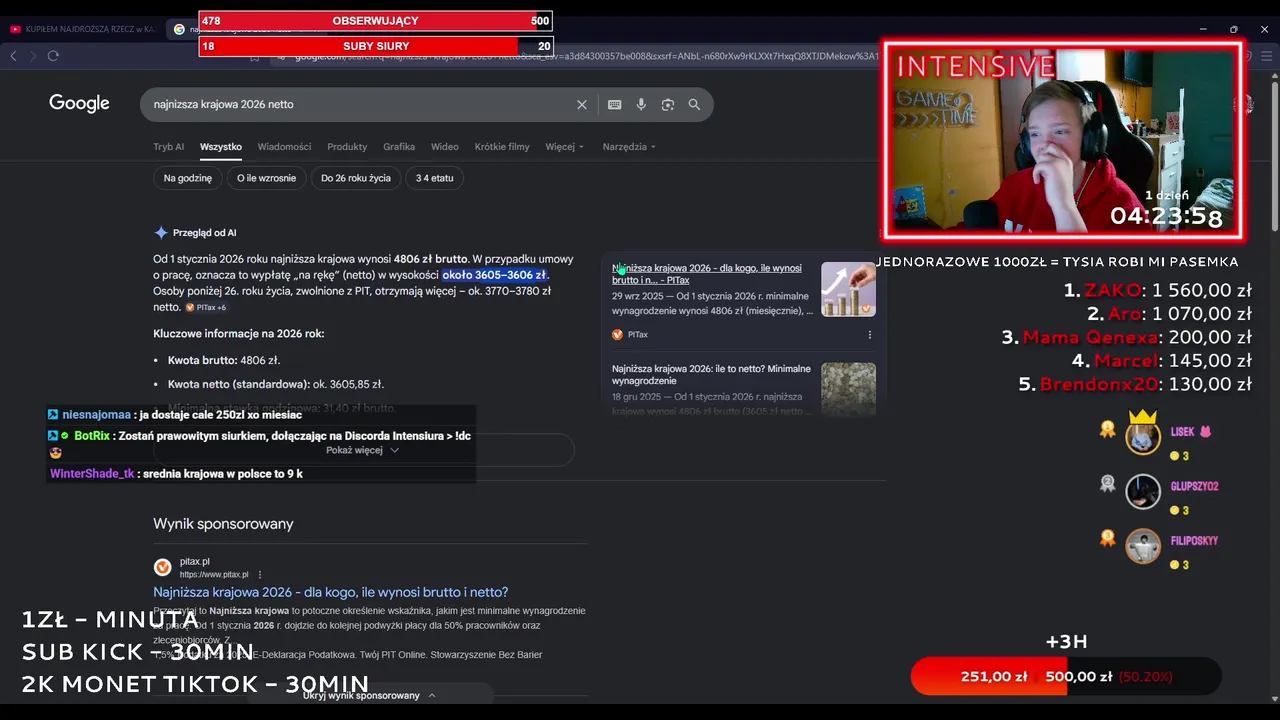Screen dimensions: 1280x720
Task: Click the Wynik sponsorowany heading
Action: 223,523
